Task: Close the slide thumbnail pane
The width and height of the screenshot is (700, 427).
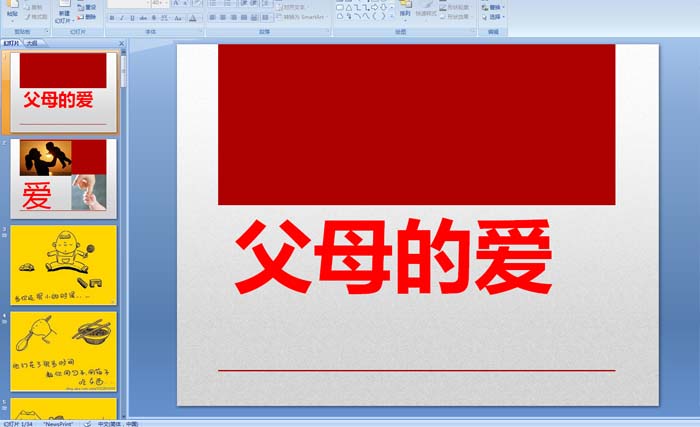Action: point(121,43)
